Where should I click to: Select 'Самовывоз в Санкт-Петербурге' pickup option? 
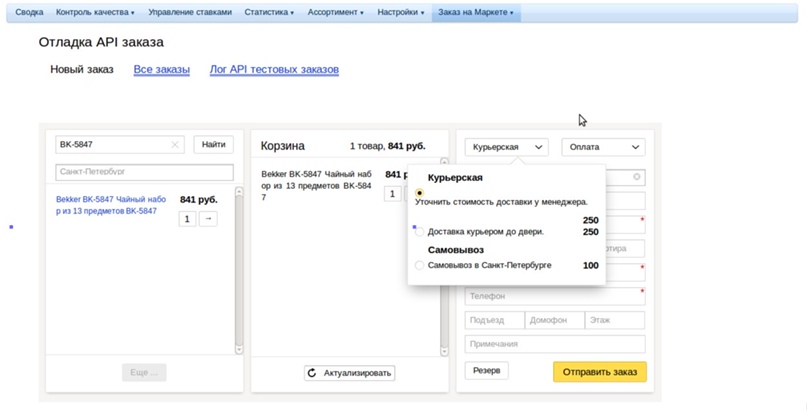tap(420, 265)
